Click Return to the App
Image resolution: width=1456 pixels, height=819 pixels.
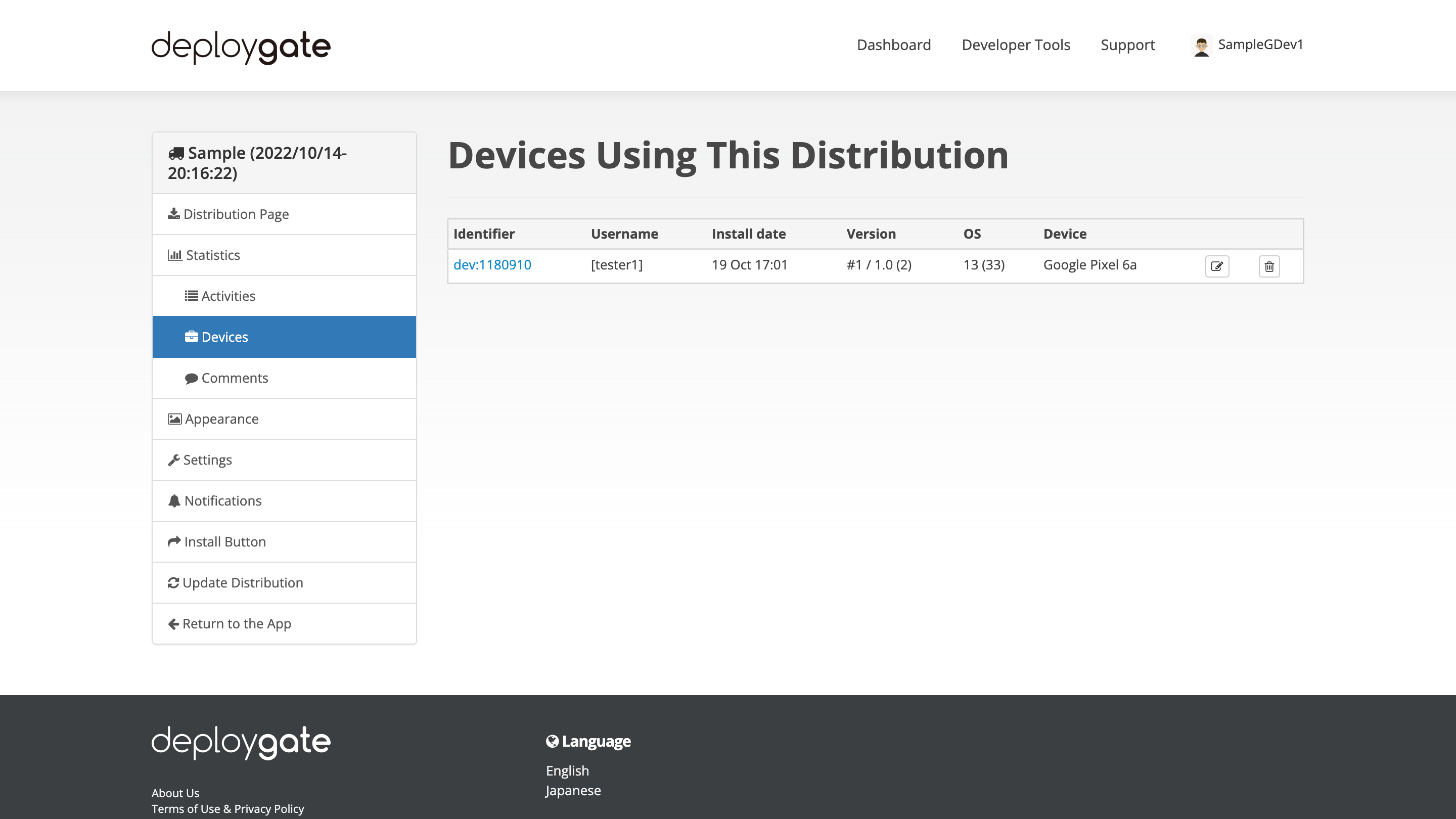[237, 623]
